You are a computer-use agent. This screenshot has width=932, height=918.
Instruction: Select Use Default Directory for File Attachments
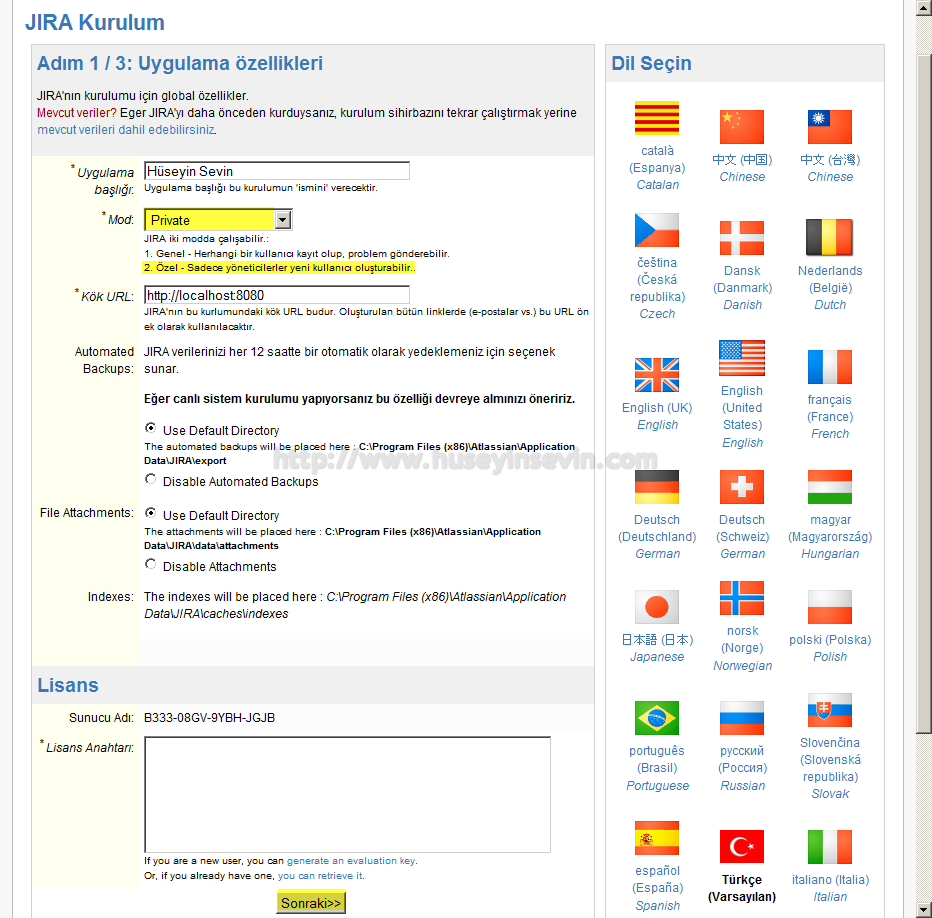[151, 513]
